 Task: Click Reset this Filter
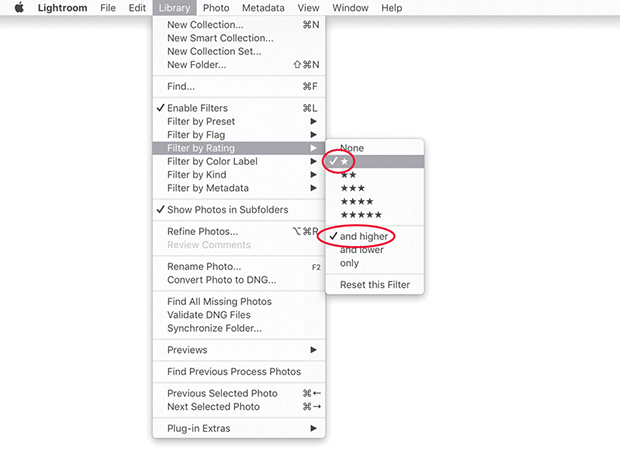[x=375, y=285]
